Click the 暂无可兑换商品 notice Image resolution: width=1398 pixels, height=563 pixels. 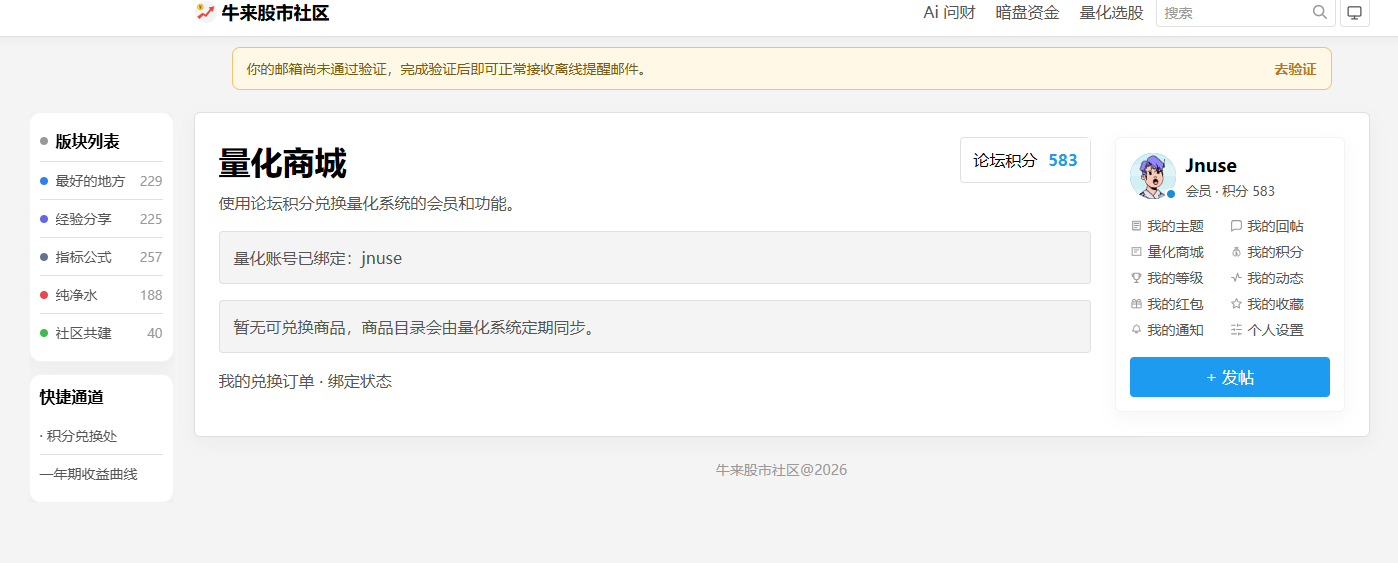pos(655,327)
